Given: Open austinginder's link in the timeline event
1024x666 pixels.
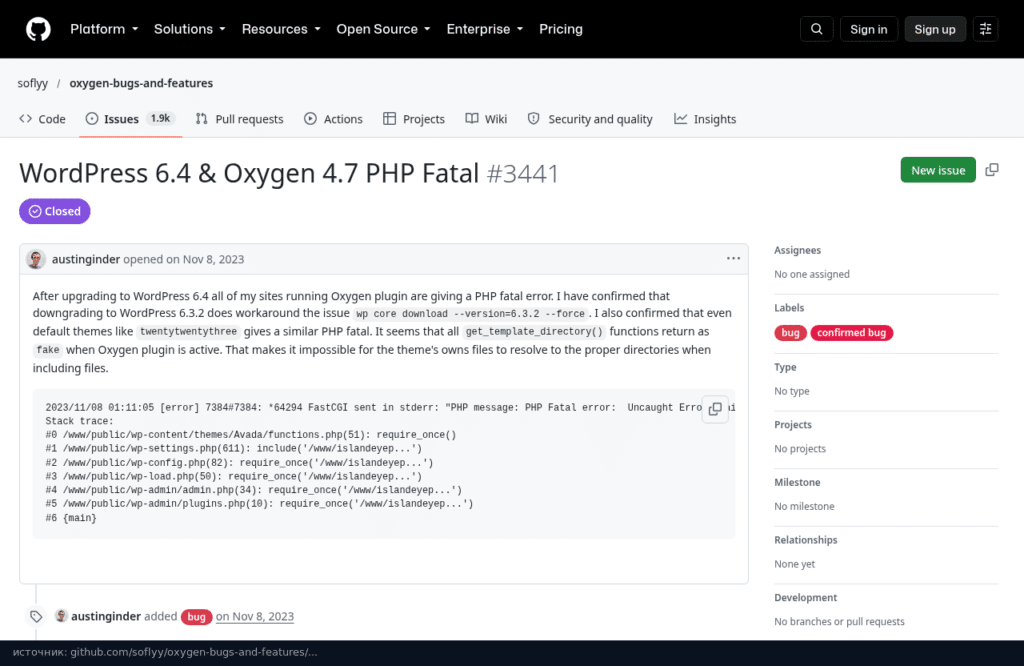Looking at the screenshot, I should [x=106, y=616].
